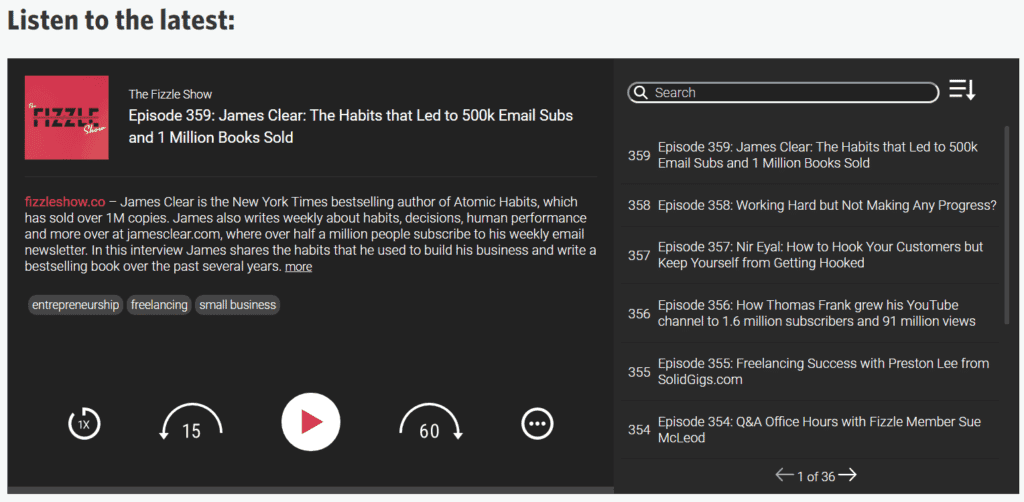Click the episode list scrollbar
1024x502 pixels.
pos(1006,225)
